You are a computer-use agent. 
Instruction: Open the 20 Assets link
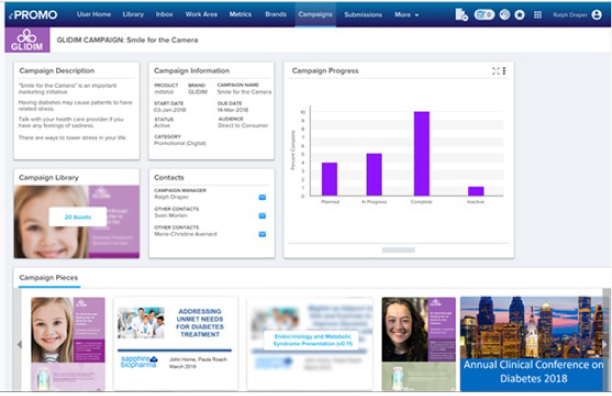coord(78,217)
